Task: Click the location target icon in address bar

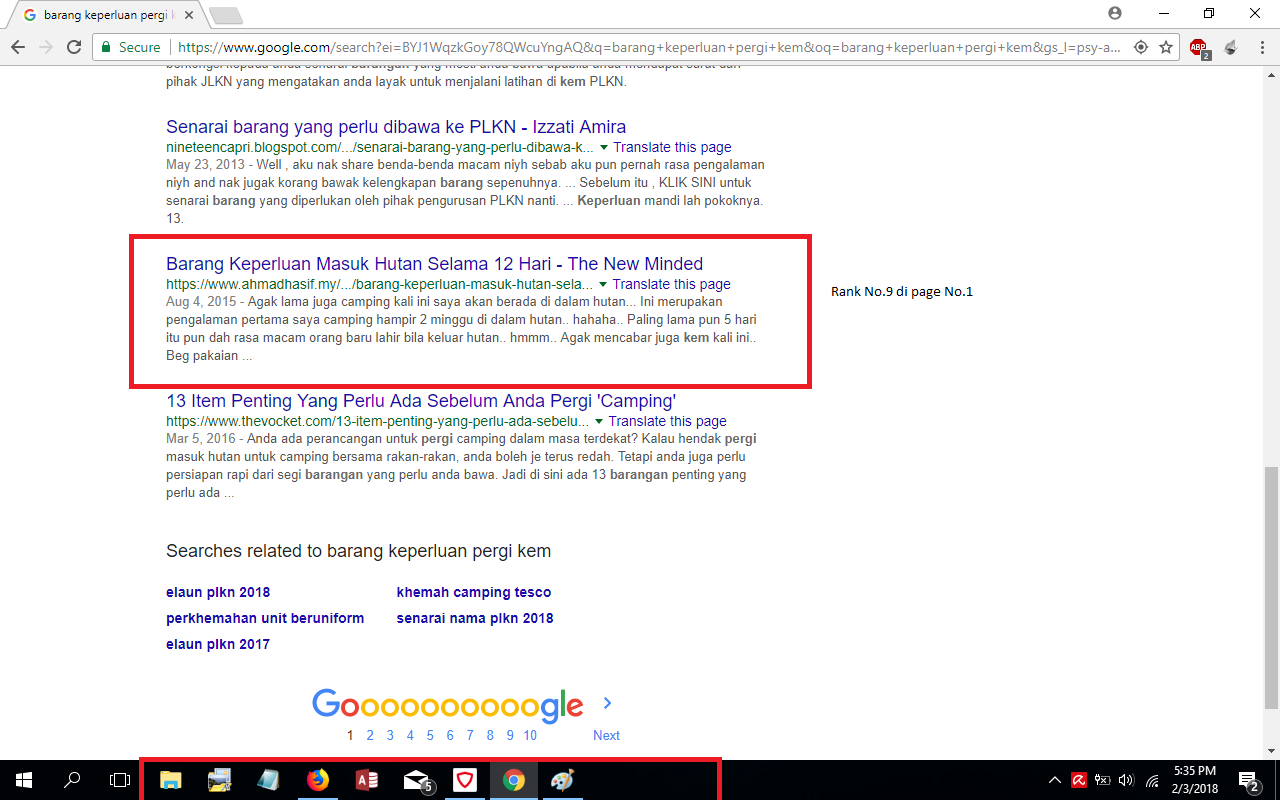Action: 1141,47
